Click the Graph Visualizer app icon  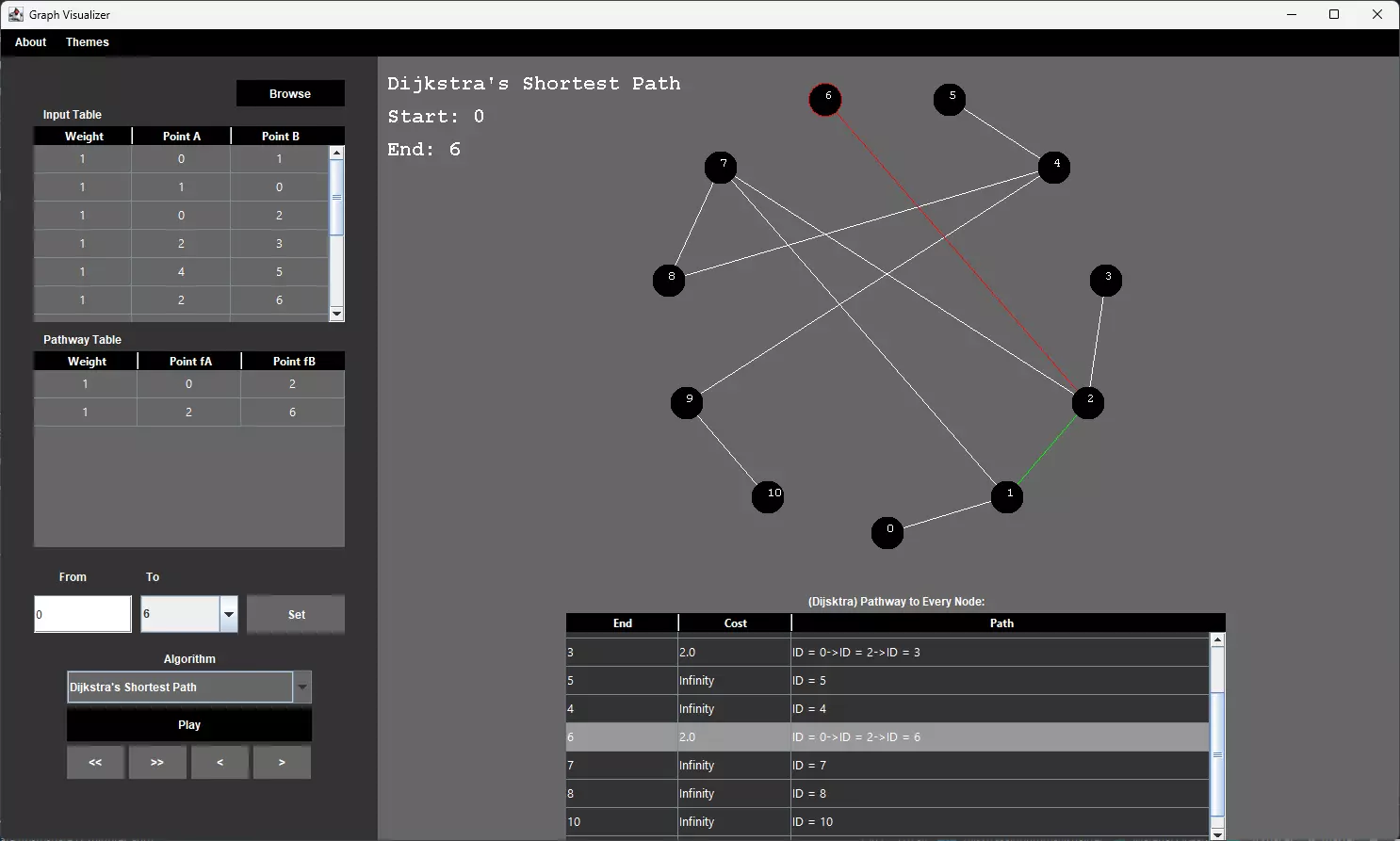(16, 14)
